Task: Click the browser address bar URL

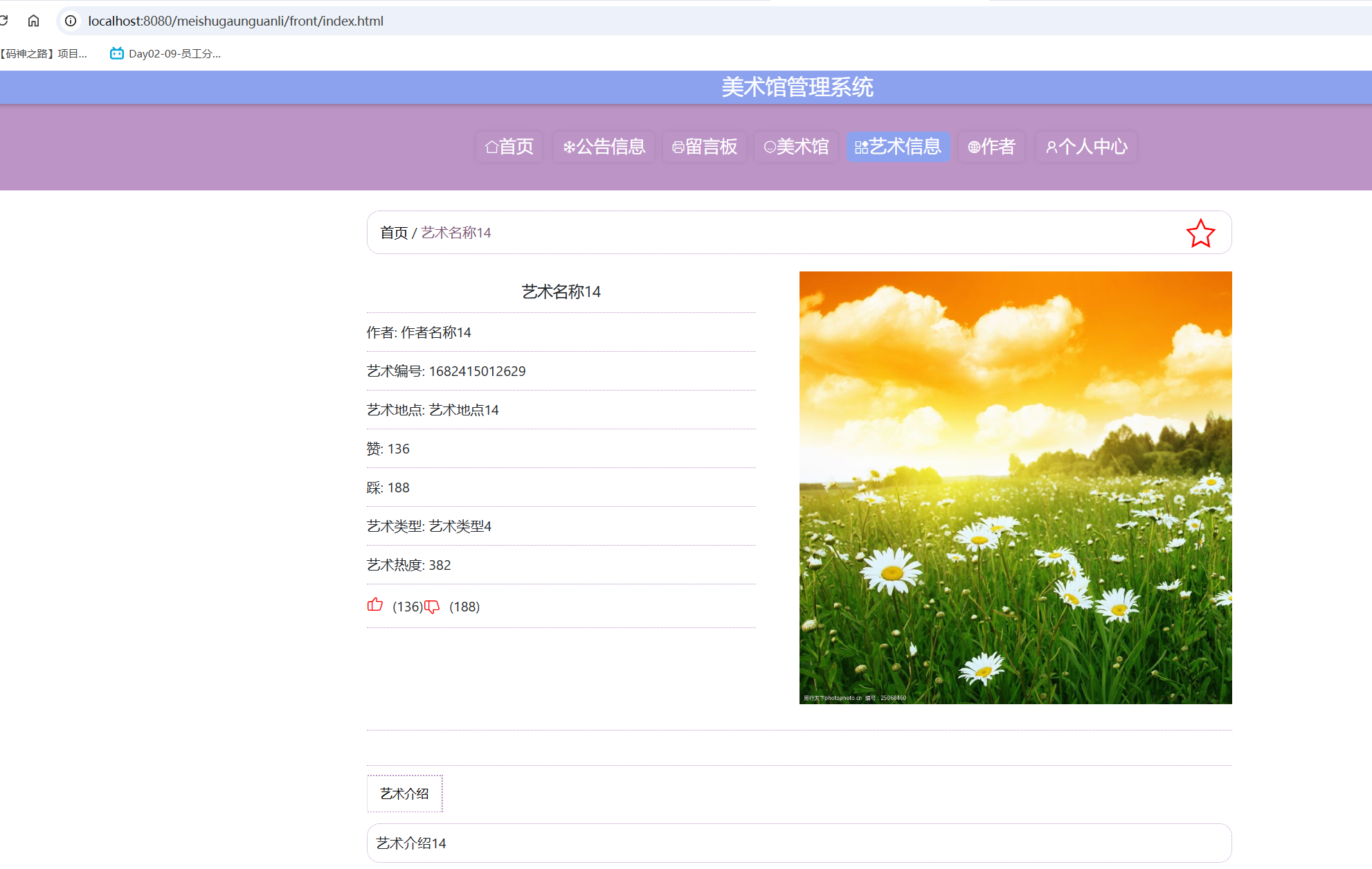Action: (235, 21)
